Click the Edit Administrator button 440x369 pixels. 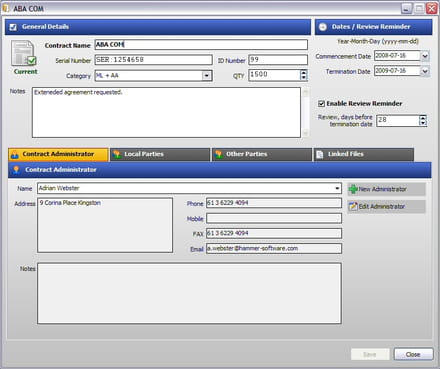click(386, 207)
